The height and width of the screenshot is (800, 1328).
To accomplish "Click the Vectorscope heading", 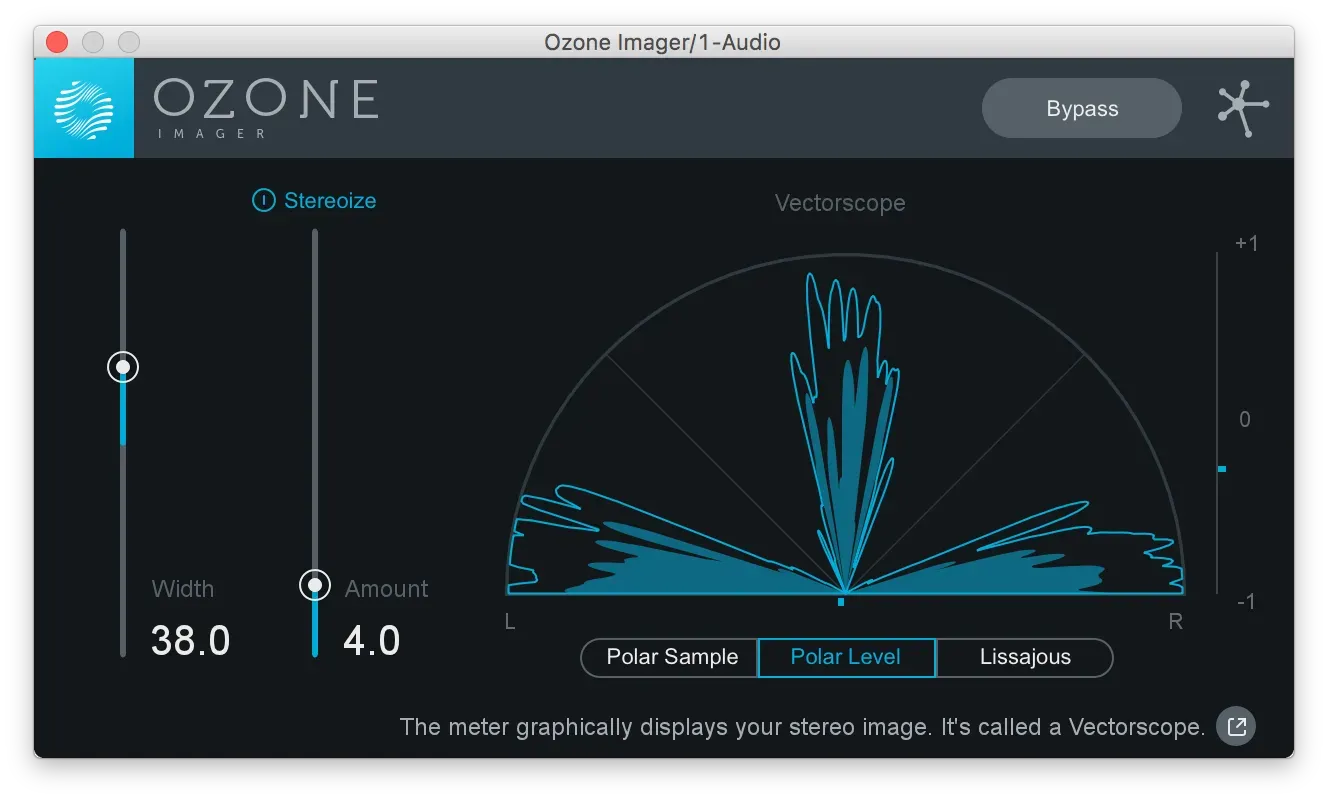I will pos(840,202).
